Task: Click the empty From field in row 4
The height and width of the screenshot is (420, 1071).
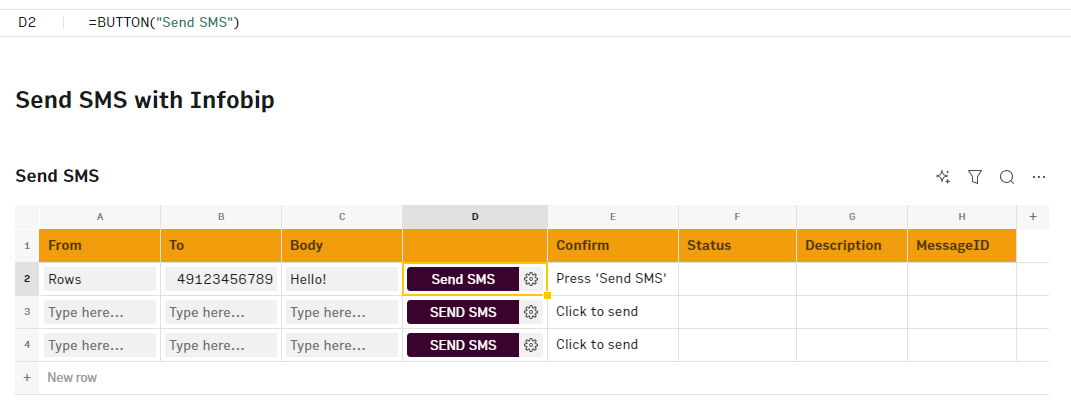Action: tap(100, 345)
